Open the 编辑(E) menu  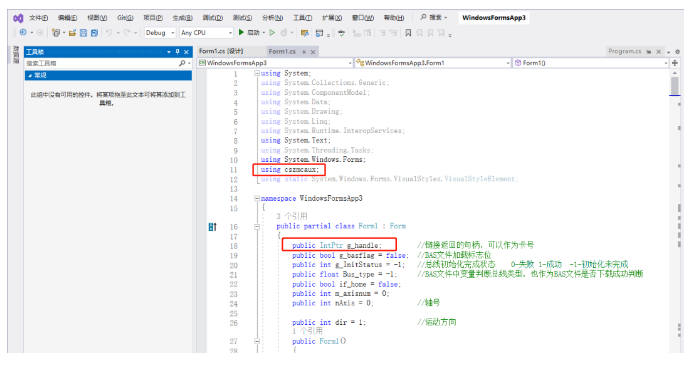[x=67, y=18]
